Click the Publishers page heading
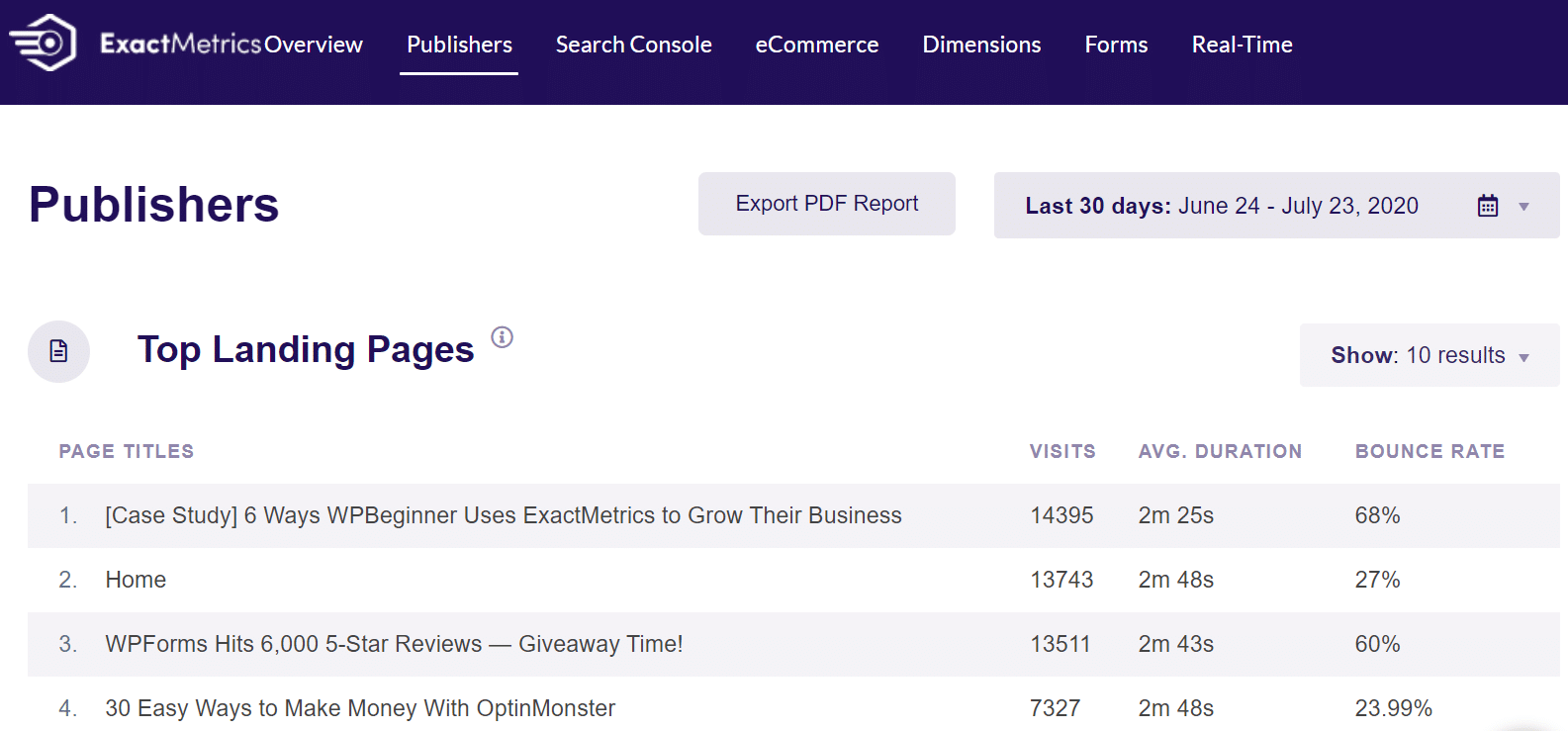1568x731 pixels. point(154,205)
